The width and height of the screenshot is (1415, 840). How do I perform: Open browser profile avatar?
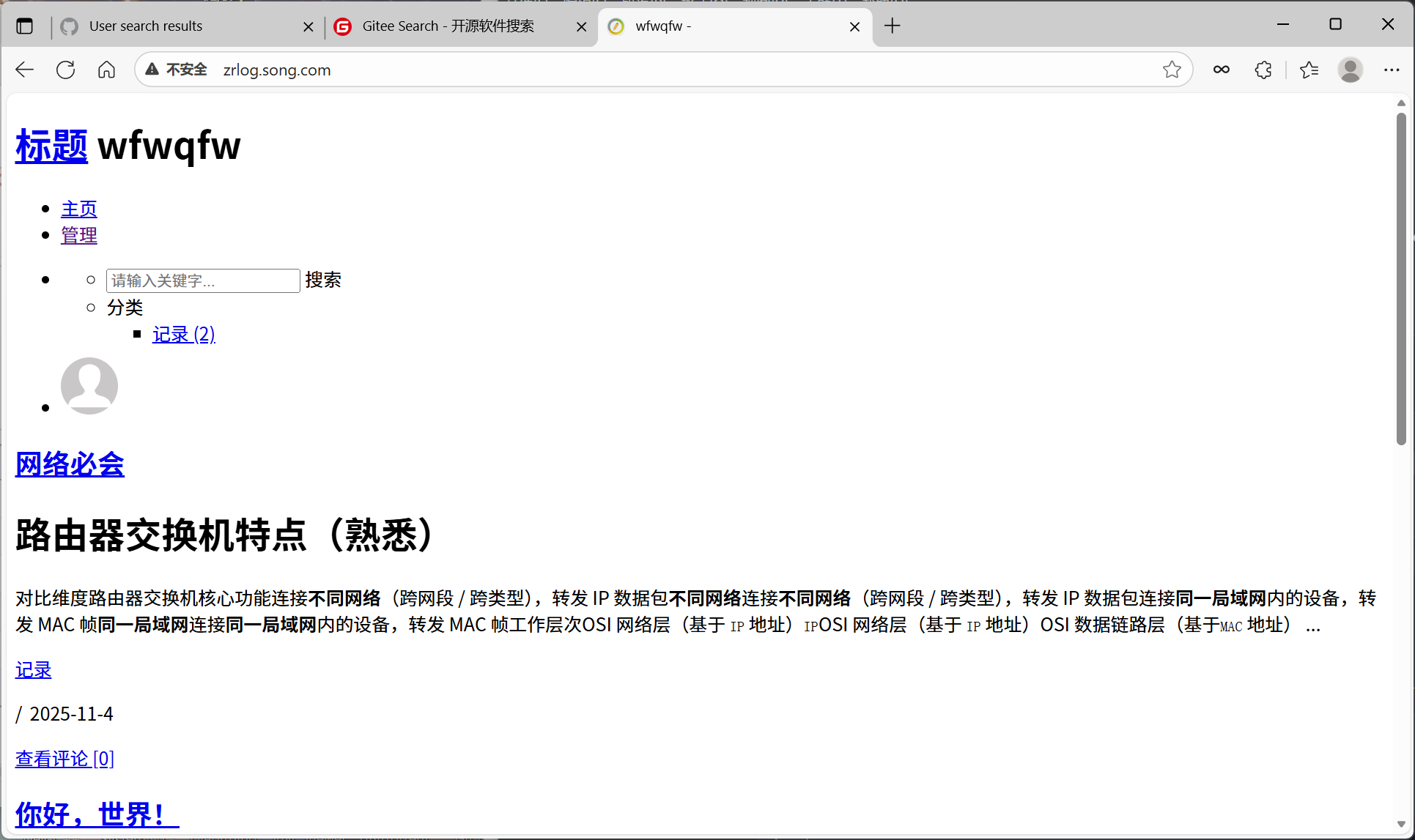(x=1350, y=70)
